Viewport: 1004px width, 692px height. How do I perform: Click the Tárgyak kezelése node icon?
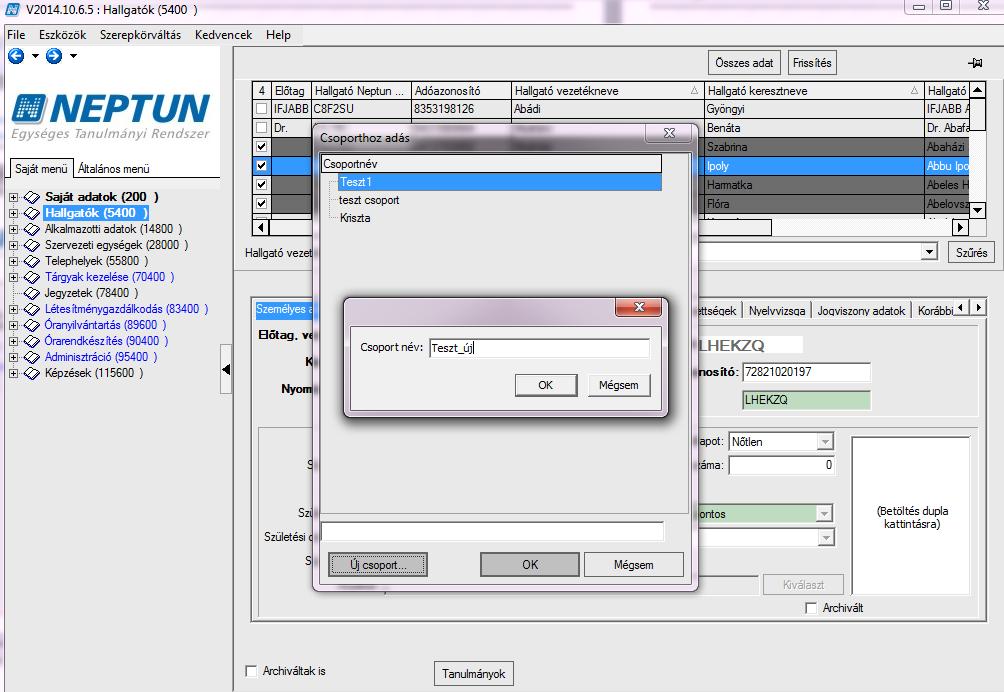pos(32,277)
